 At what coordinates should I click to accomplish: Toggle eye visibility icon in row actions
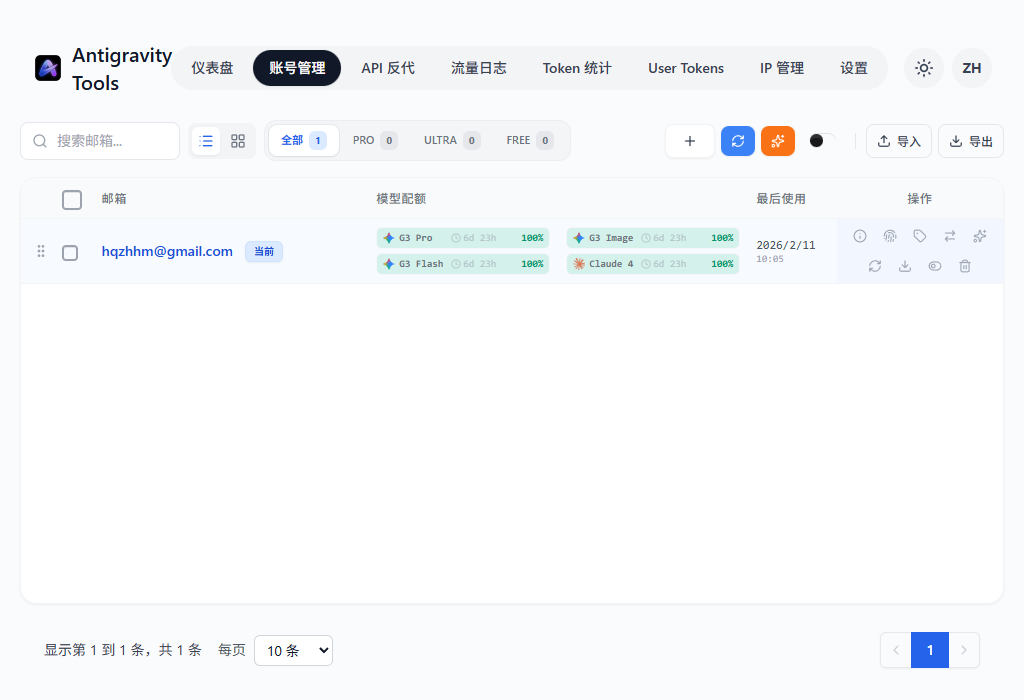(x=935, y=266)
